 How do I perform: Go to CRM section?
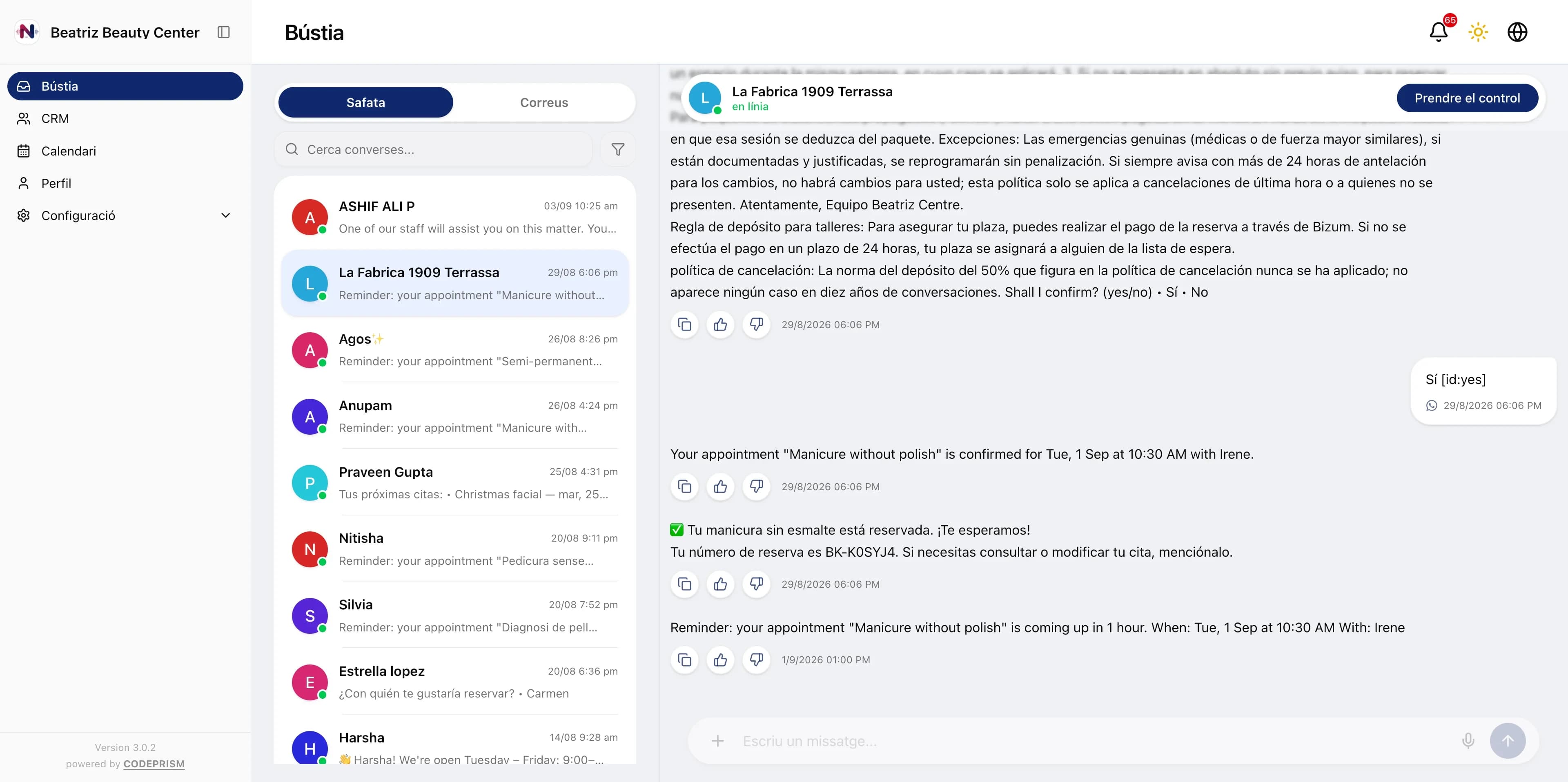pyautogui.click(x=125, y=119)
